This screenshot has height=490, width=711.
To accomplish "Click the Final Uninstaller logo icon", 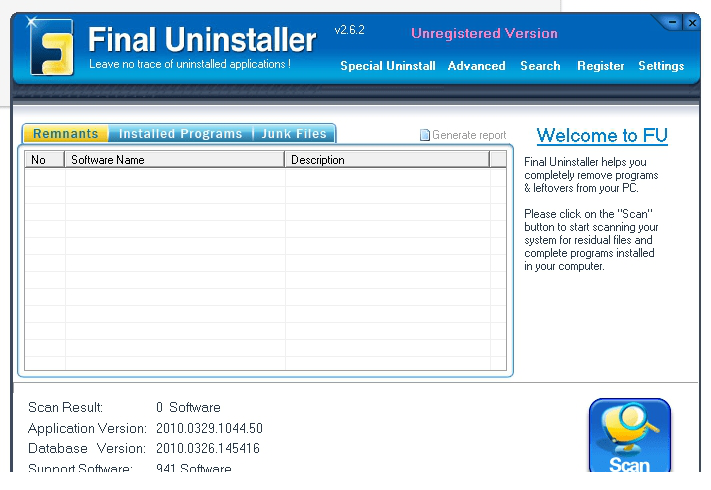I will tap(51, 47).
